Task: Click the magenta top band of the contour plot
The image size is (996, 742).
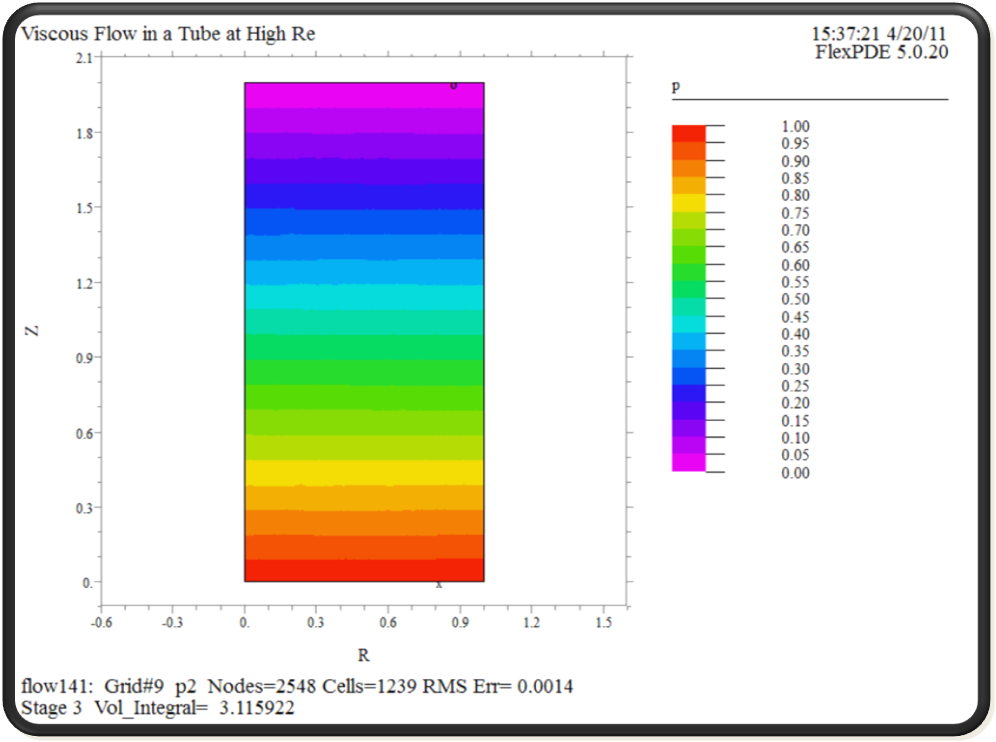Action: tap(364, 95)
